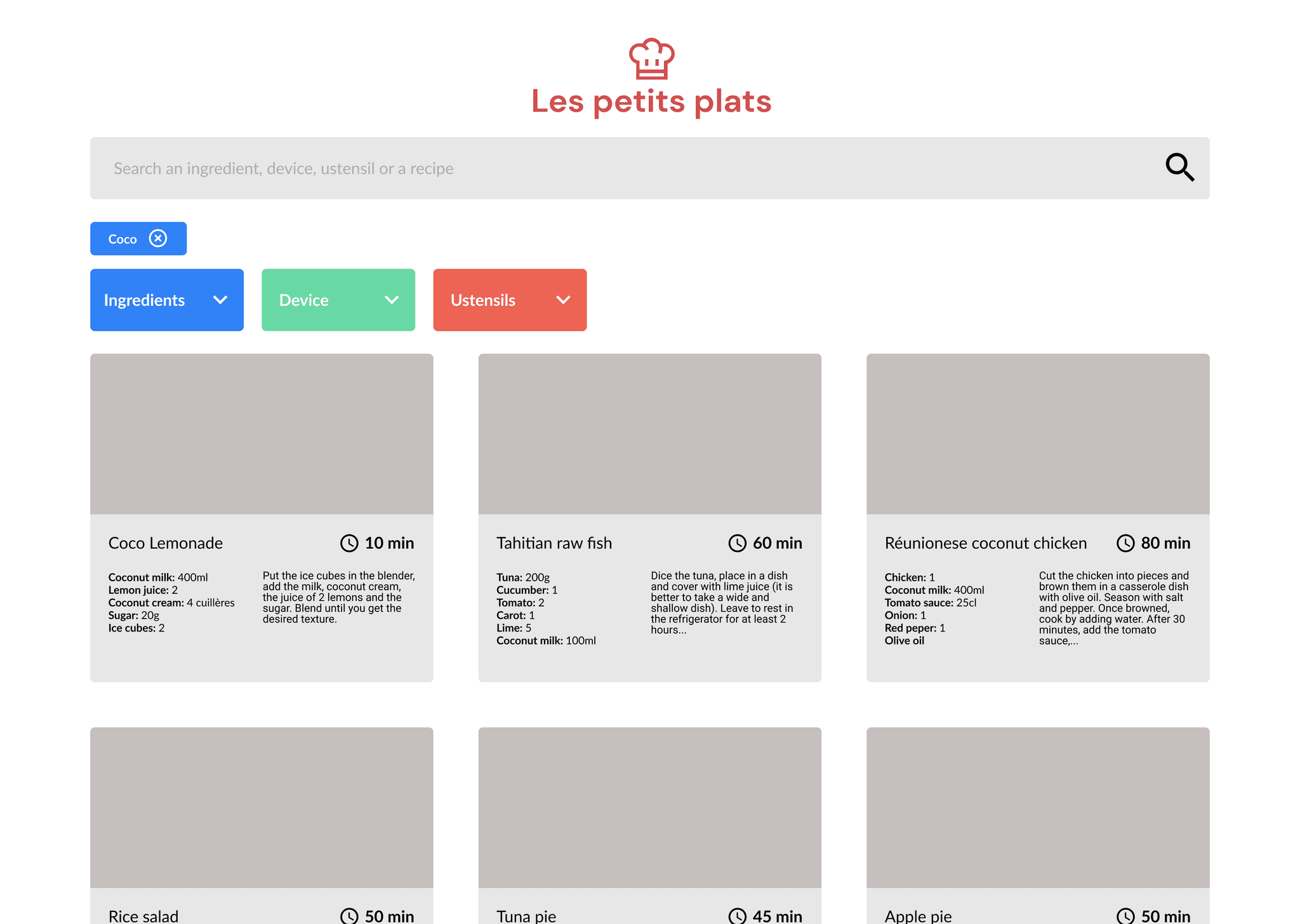Expand the Ustensils dropdown chevron

click(x=563, y=300)
